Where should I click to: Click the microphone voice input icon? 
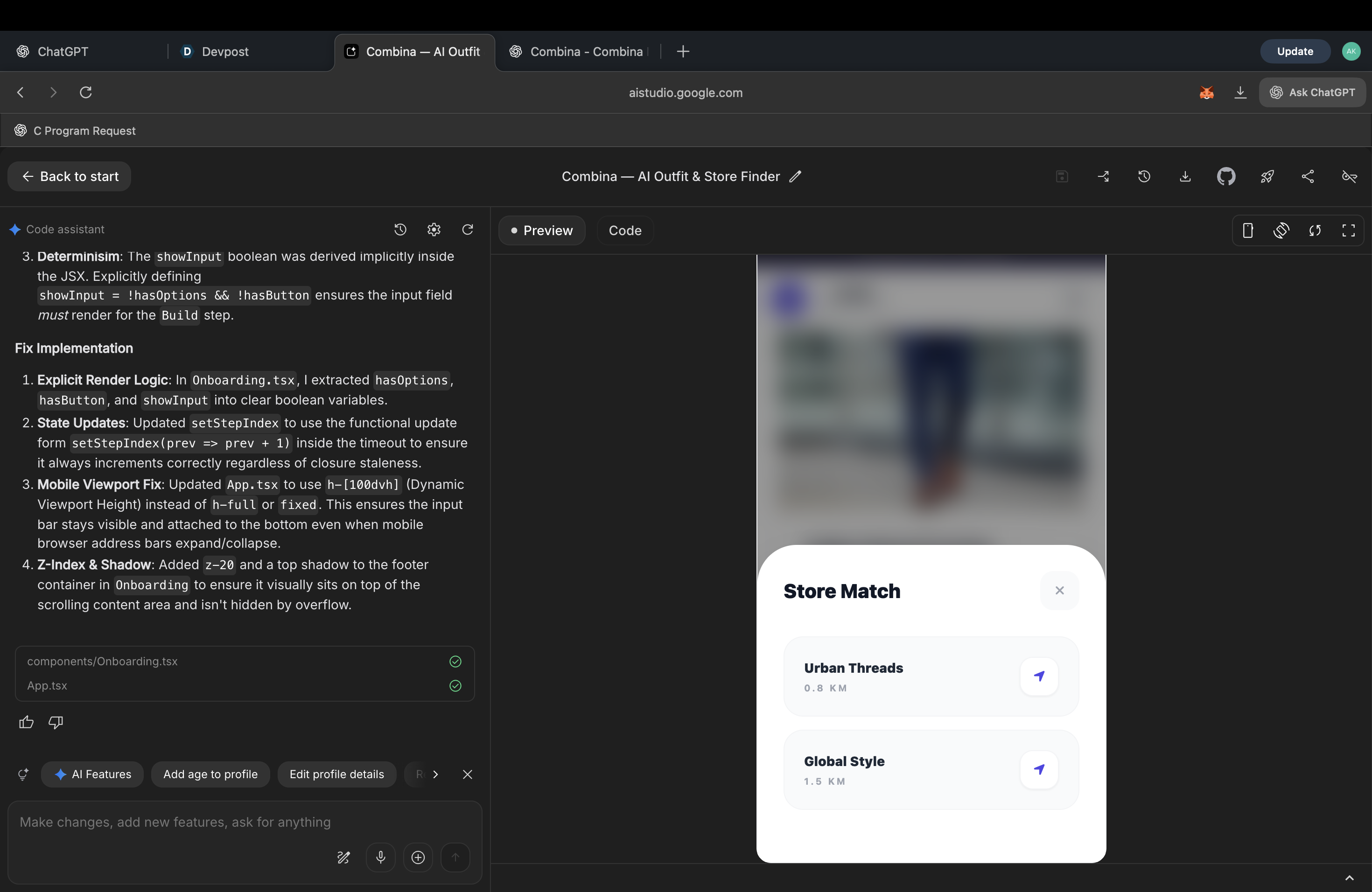(380, 857)
